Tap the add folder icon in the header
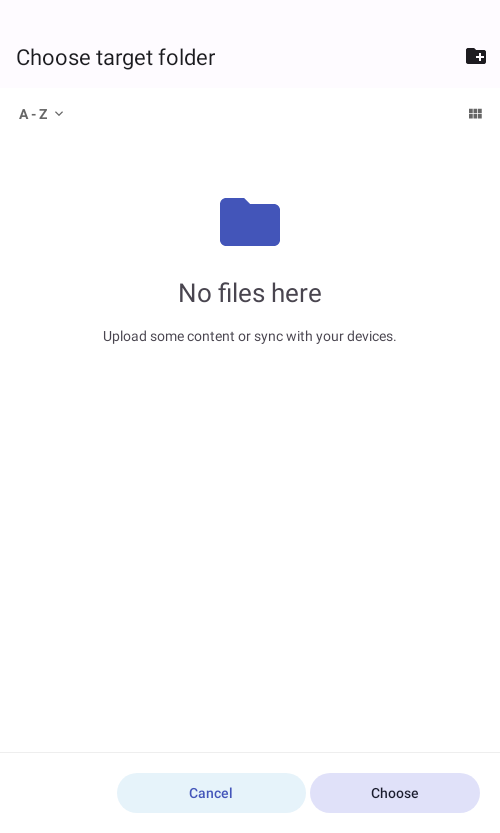Screen dimensions: 500x833 [x=476, y=56]
